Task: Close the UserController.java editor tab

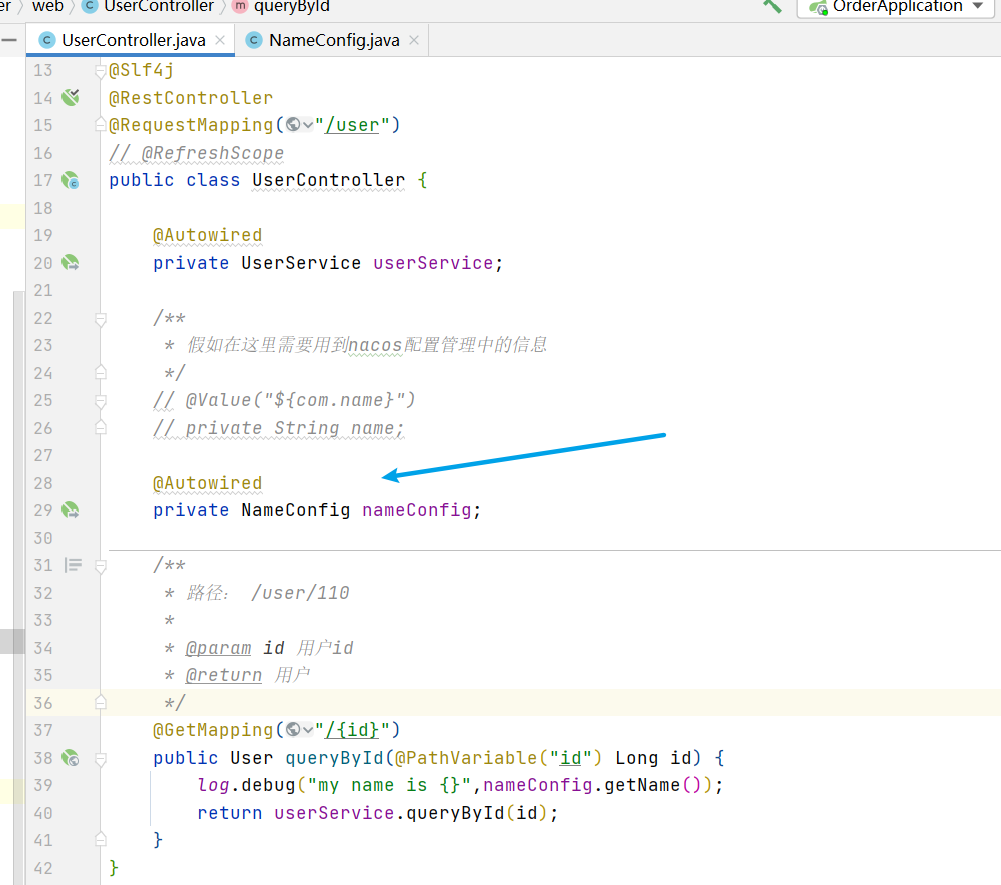Action: pos(220,40)
